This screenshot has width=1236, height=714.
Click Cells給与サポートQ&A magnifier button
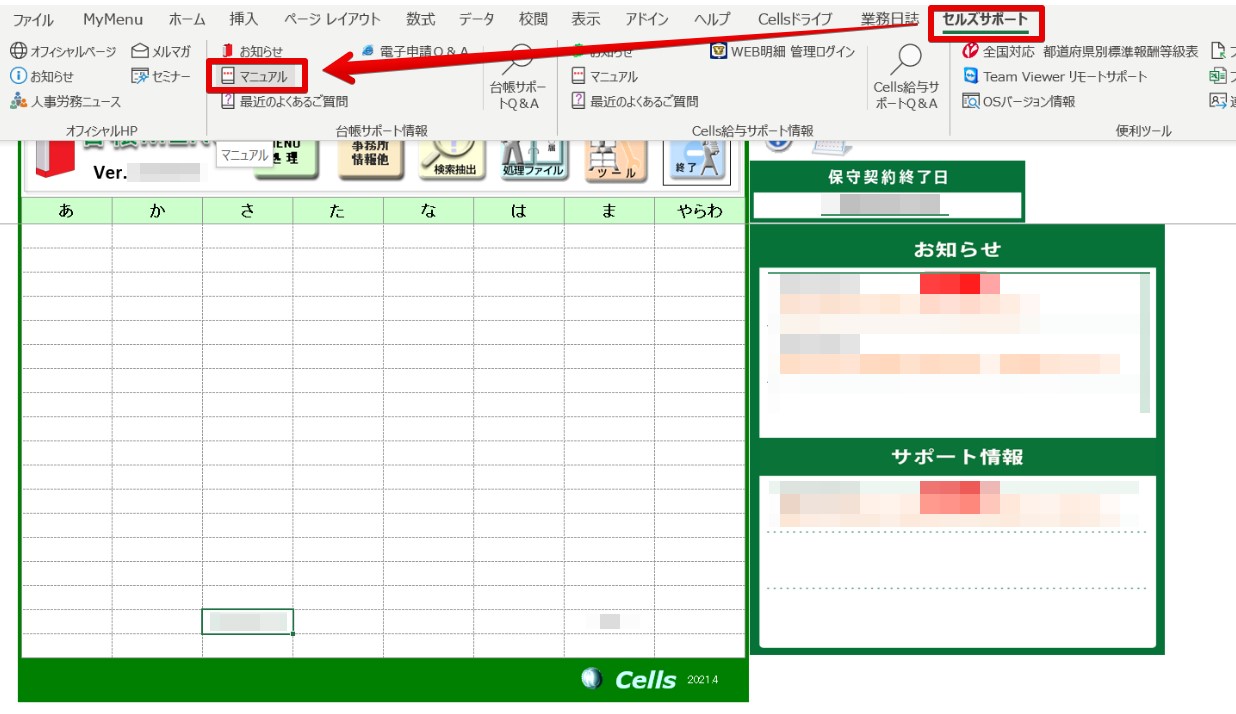tap(906, 76)
